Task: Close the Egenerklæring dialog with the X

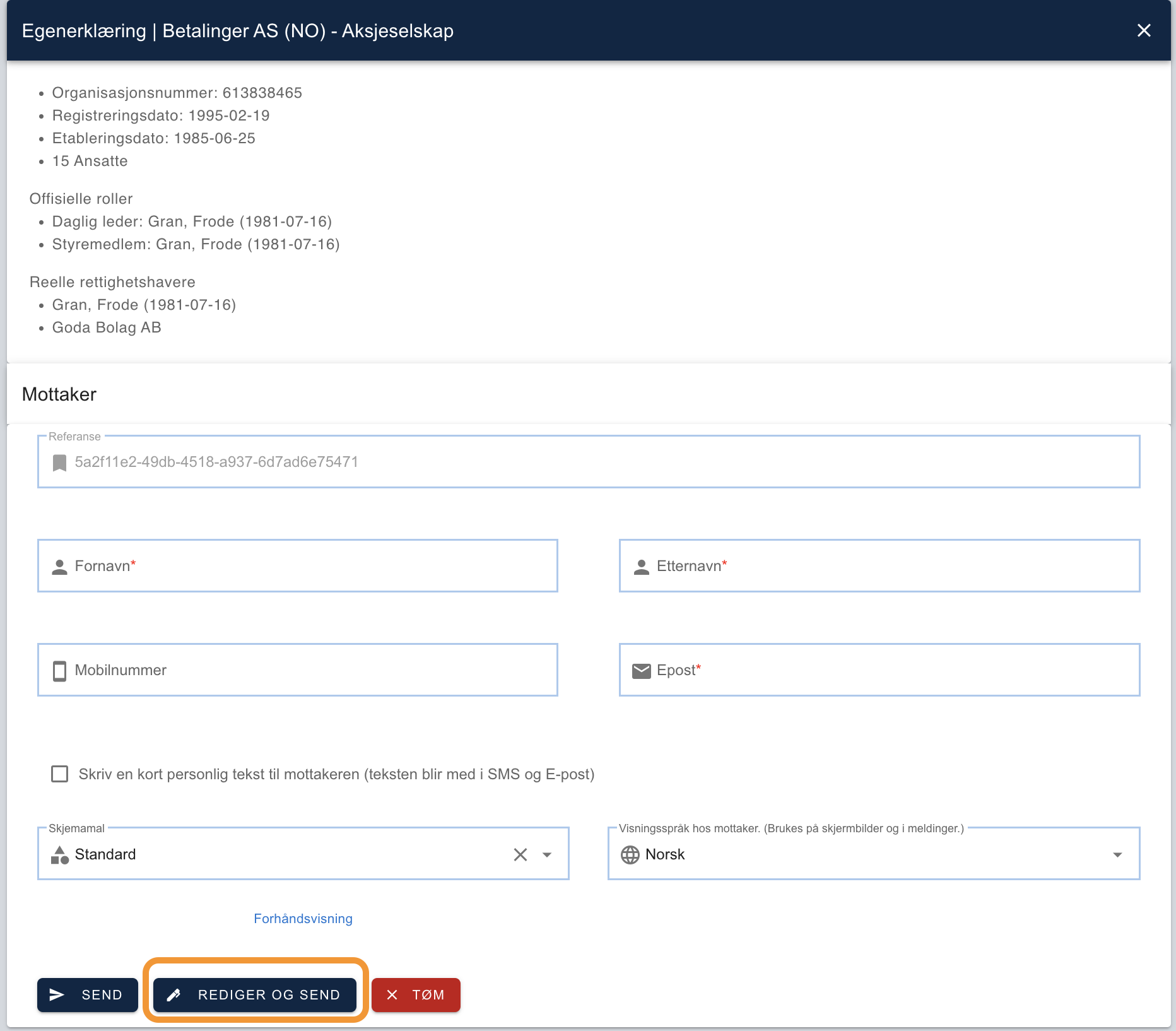Action: pos(1144,30)
